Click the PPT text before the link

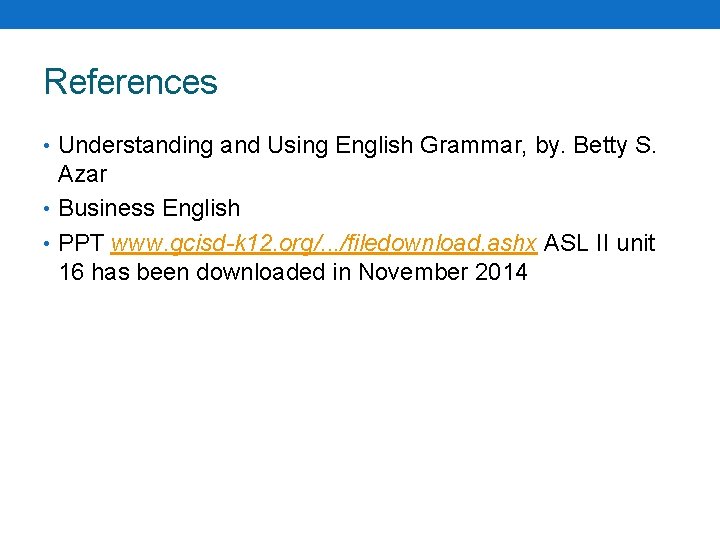point(82,243)
